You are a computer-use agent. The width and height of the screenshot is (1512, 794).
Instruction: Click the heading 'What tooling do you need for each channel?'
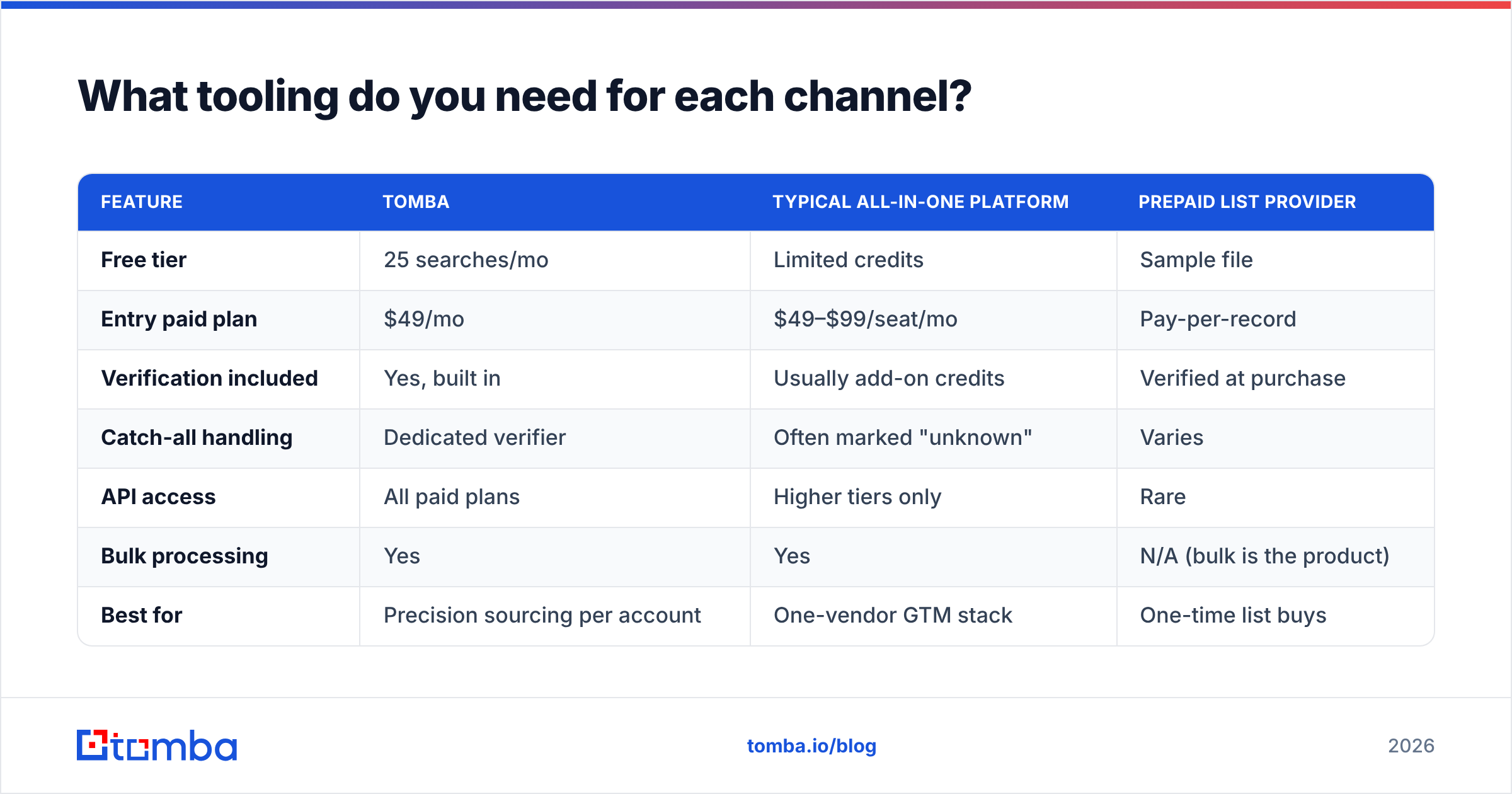(524, 96)
